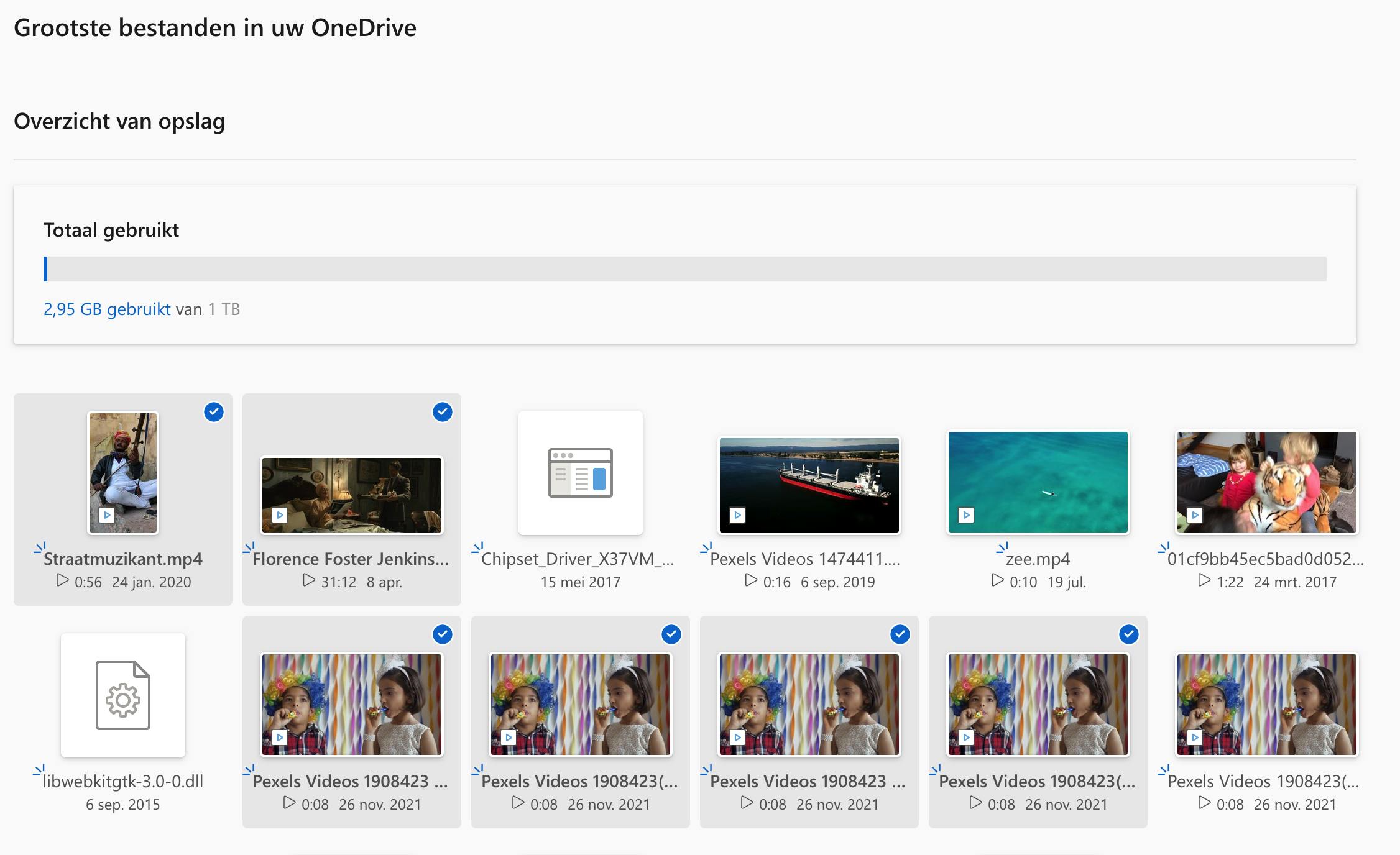Click the Chipset_Driver installer file icon
The height and width of the screenshot is (855, 1400).
pyautogui.click(x=580, y=473)
